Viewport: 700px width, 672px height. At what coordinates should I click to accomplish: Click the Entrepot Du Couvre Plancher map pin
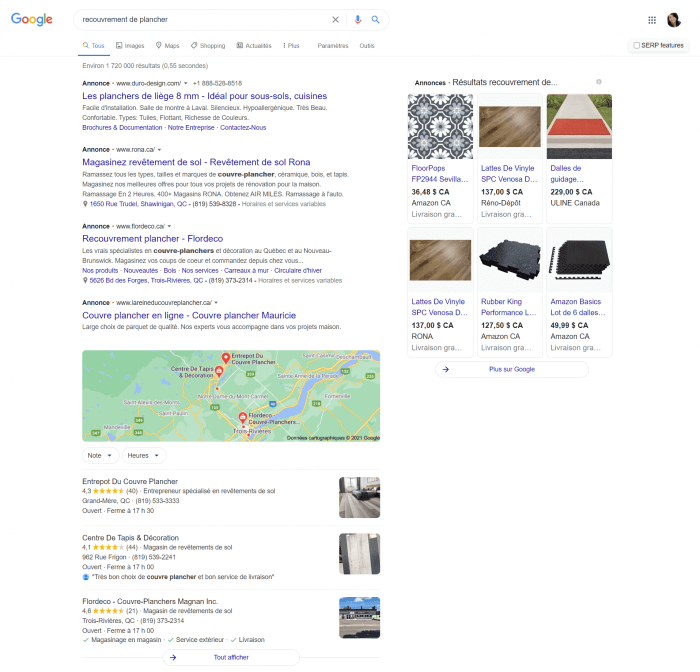(x=226, y=358)
